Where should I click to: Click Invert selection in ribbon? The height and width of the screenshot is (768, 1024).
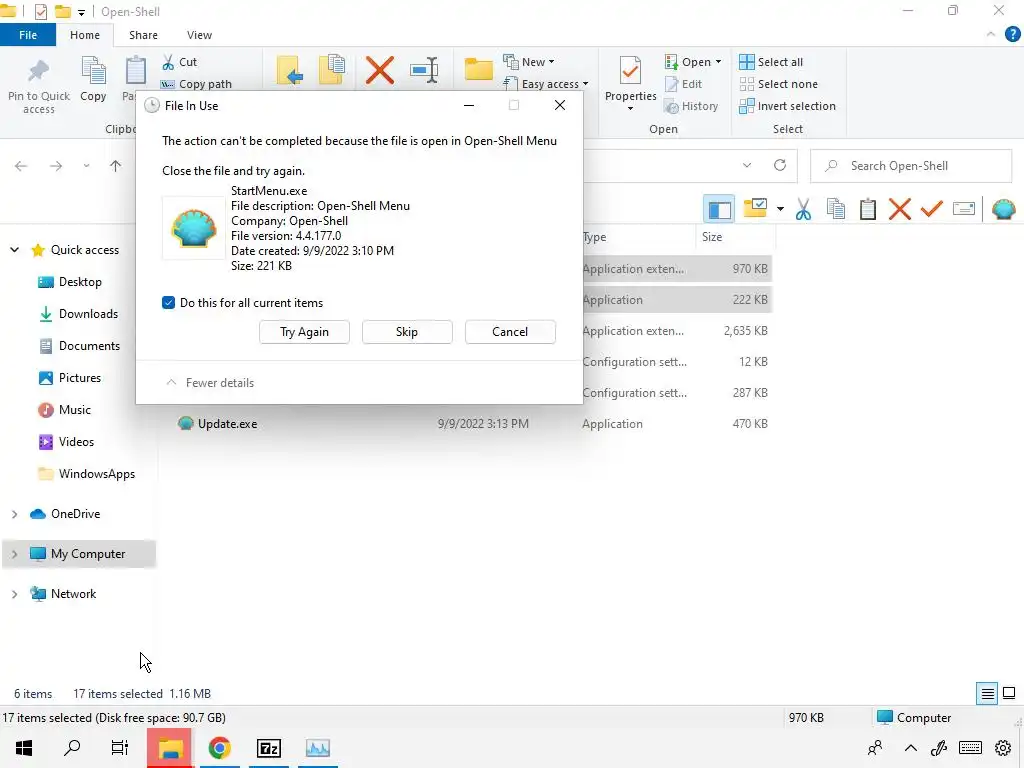787,106
